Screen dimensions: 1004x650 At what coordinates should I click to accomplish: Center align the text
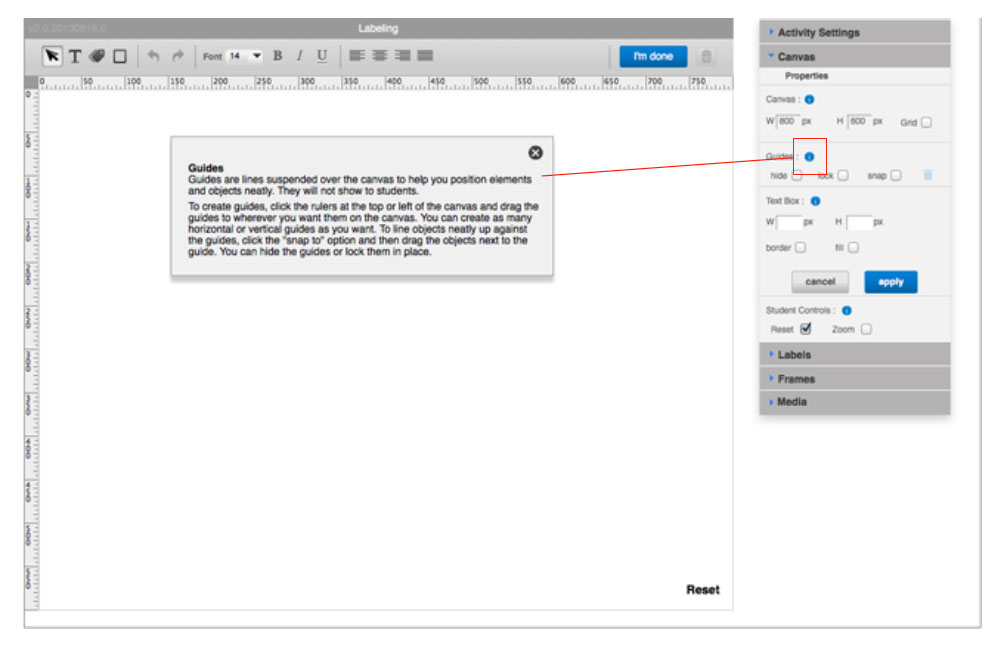(x=379, y=57)
